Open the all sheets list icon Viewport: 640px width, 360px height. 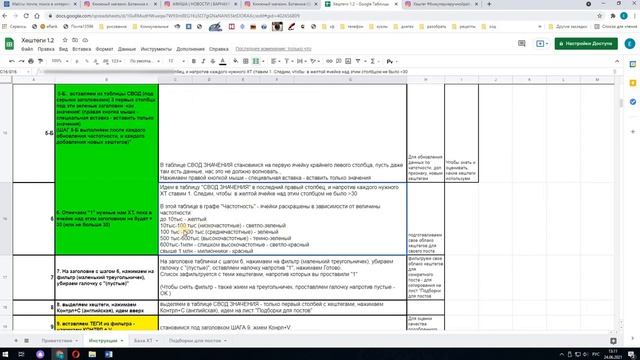coord(26,340)
